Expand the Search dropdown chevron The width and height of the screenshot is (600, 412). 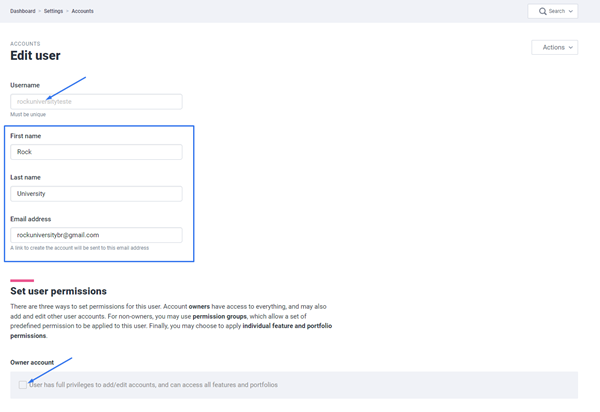pos(571,11)
